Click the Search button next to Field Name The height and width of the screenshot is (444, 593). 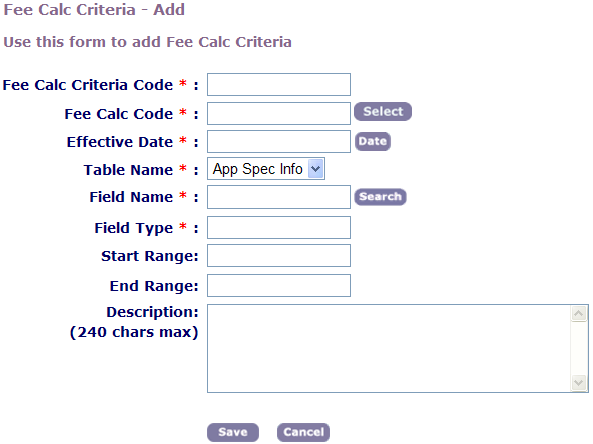coord(380,197)
